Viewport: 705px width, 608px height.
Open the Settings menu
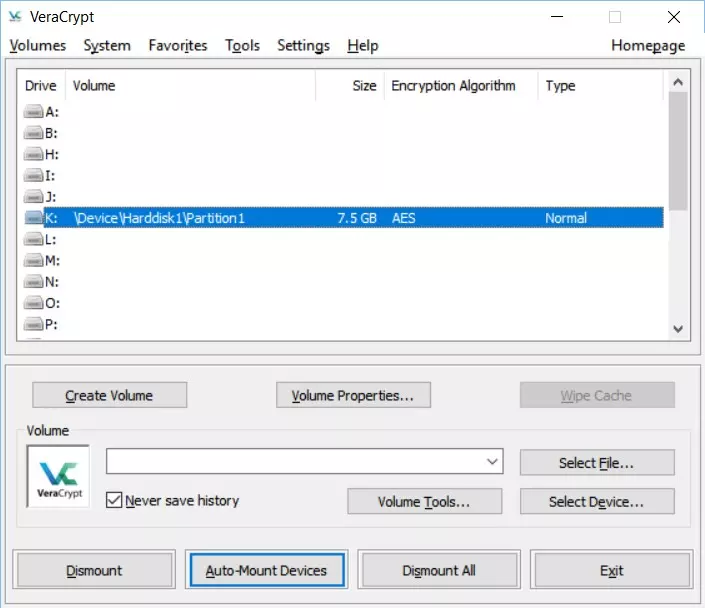303,45
